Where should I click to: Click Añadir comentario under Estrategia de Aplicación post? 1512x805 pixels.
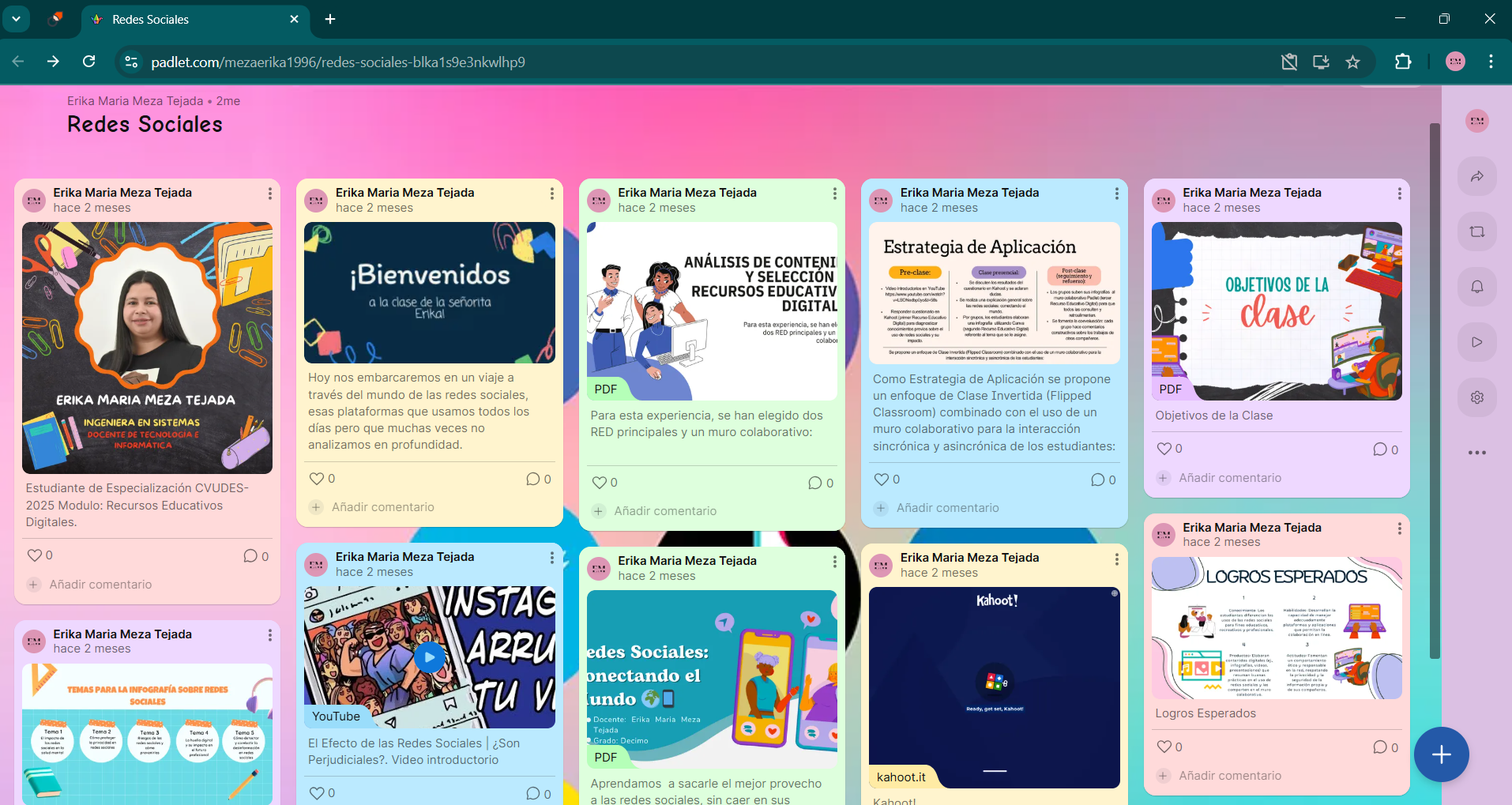click(x=947, y=508)
